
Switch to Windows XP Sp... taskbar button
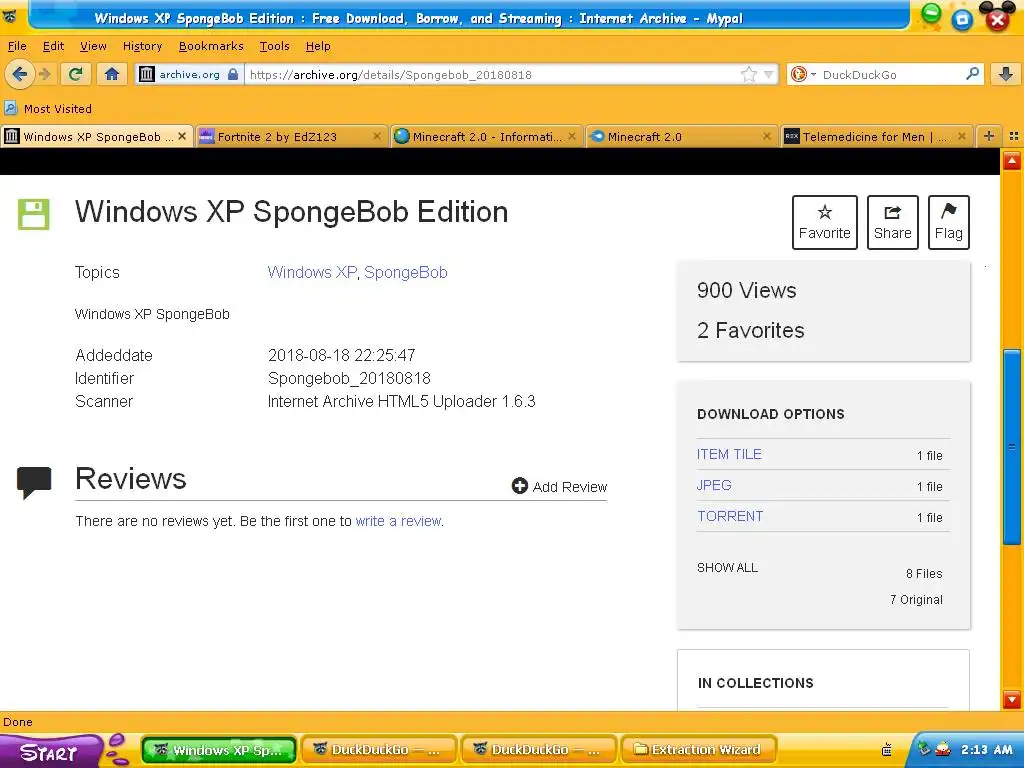coord(219,750)
